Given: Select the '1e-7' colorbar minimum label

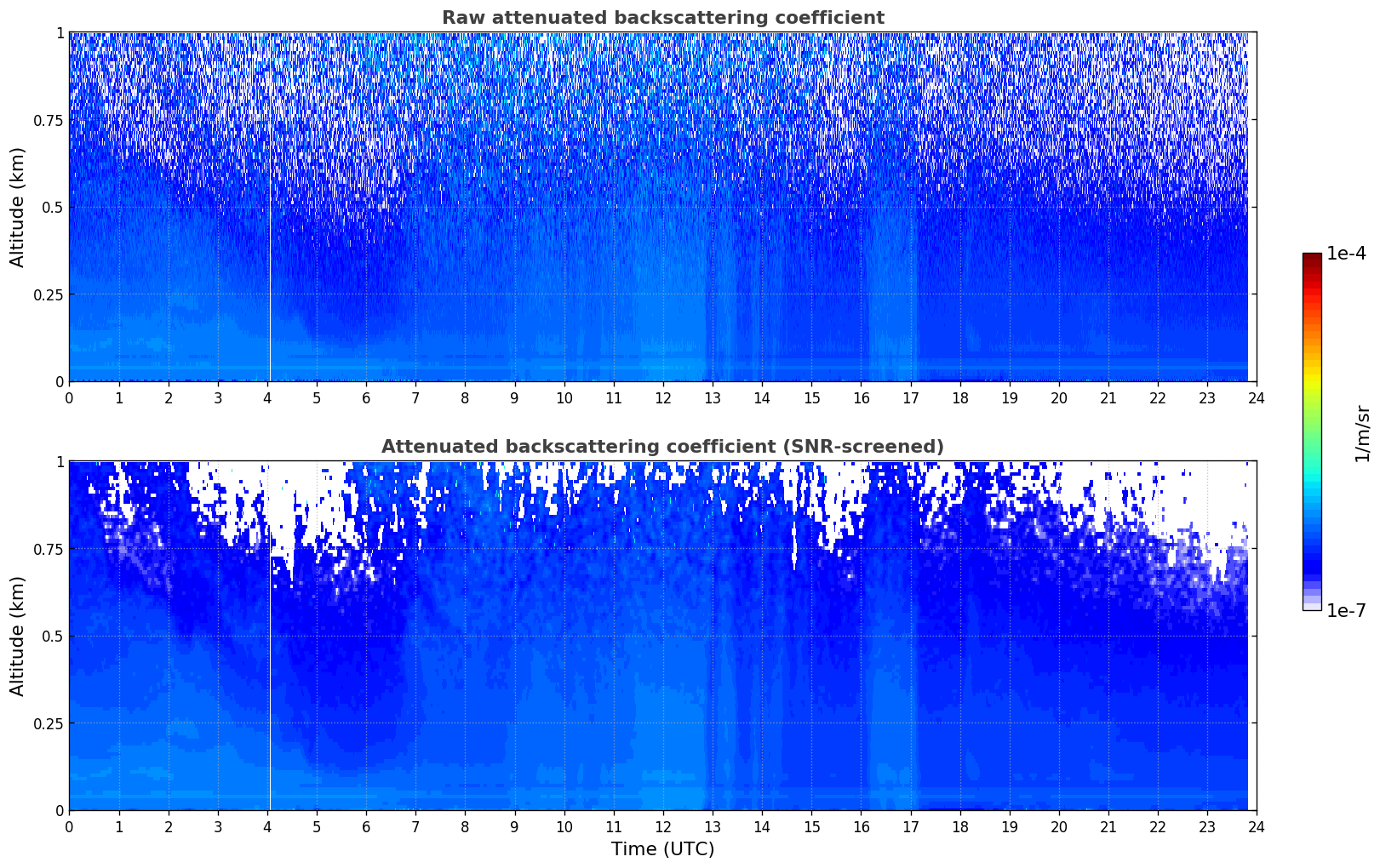Looking at the screenshot, I should coord(1346,611).
